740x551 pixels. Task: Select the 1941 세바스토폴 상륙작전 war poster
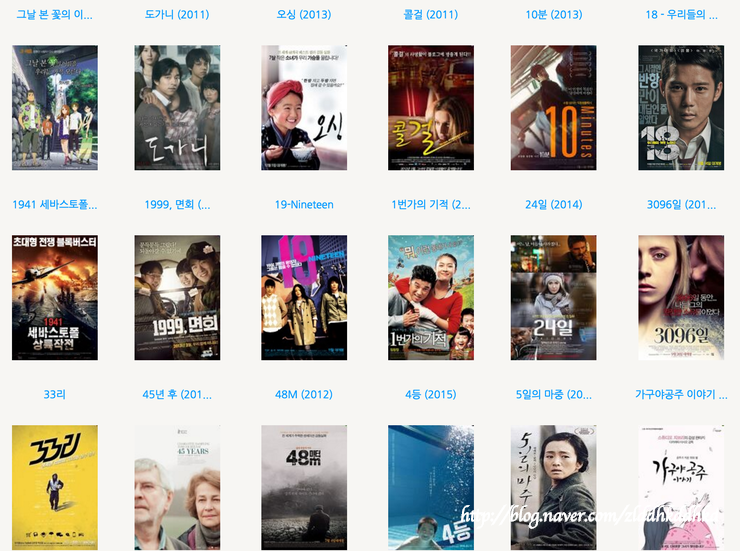click(x=55, y=298)
